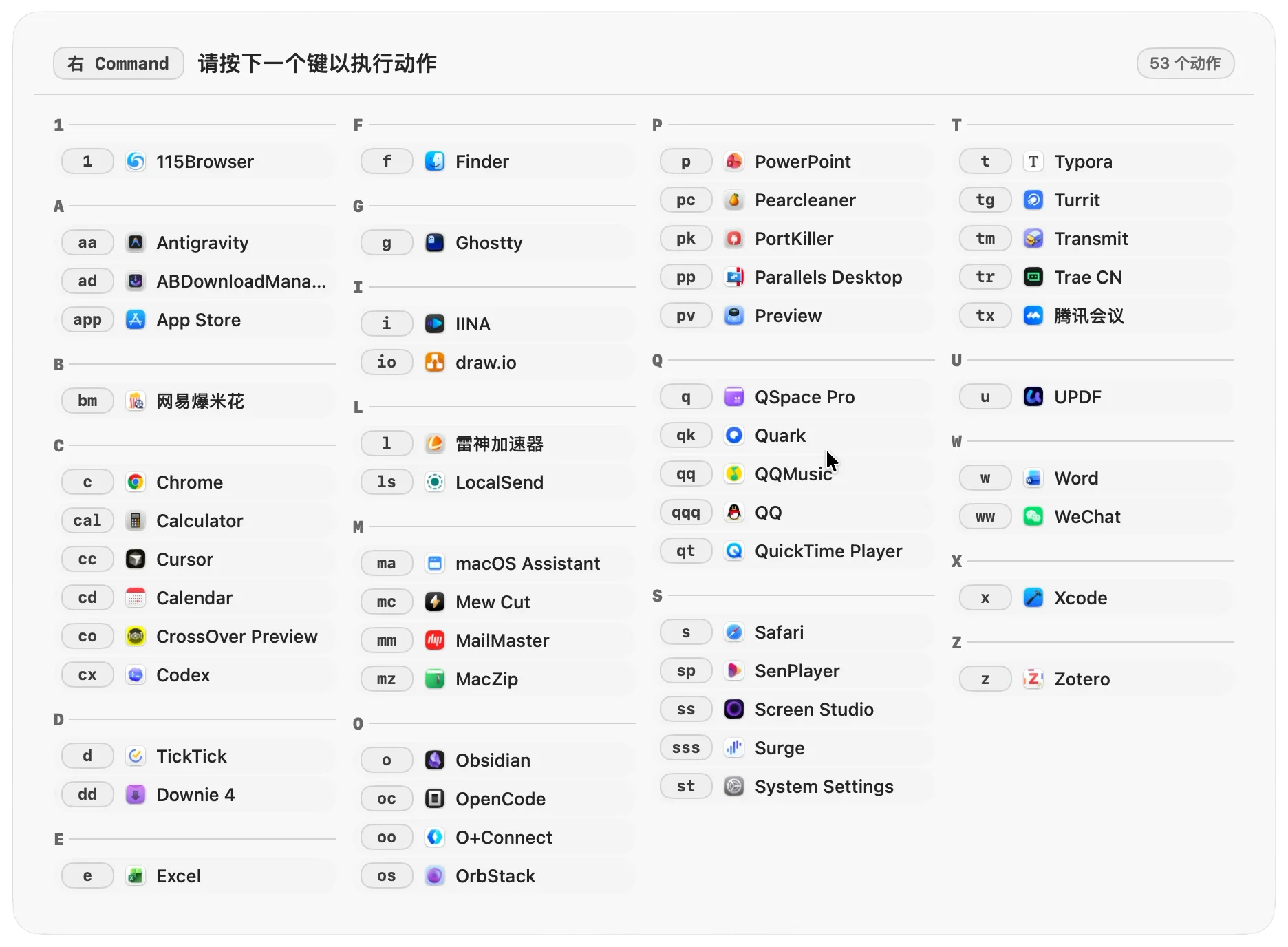The width and height of the screenshot is (1288, 947).
Task: Click the System Settings label
Action: 824,787
